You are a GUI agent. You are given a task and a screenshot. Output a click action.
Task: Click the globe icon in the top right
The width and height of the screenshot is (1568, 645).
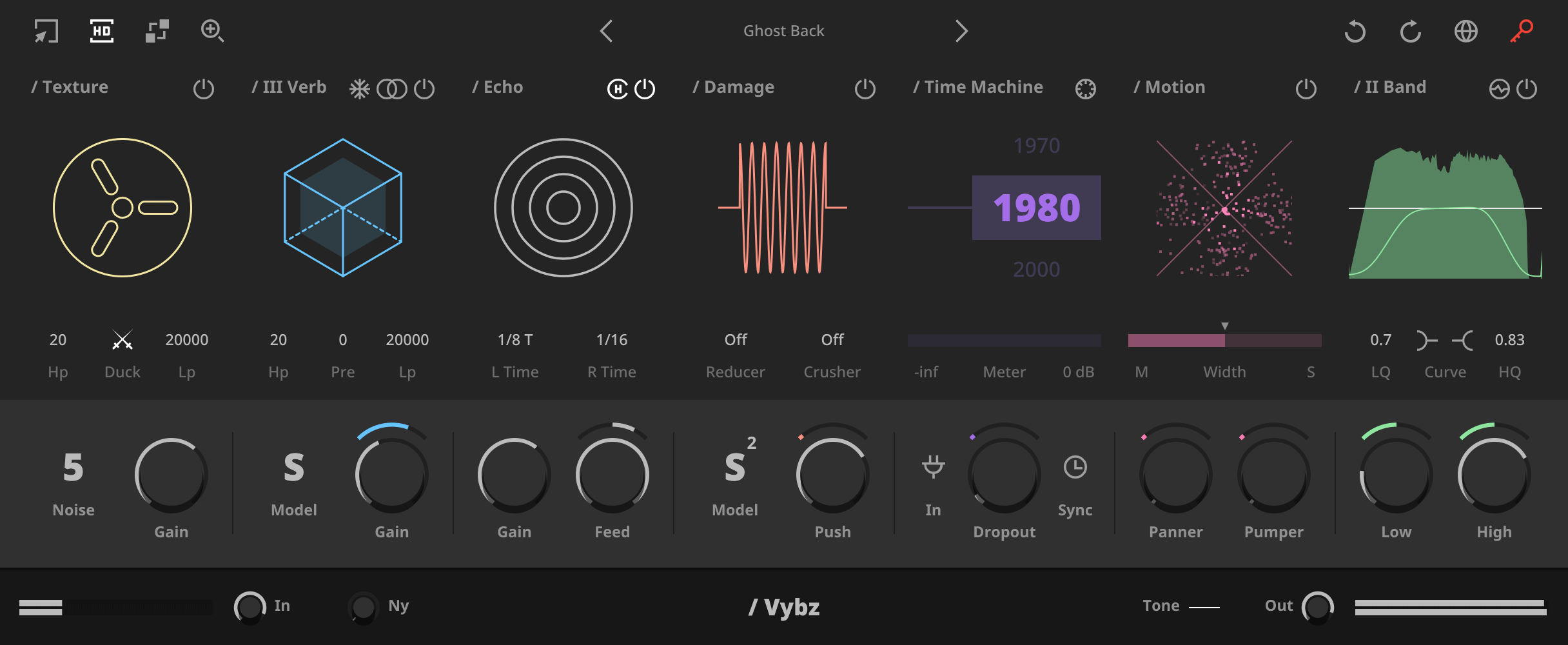[1466, 30]
